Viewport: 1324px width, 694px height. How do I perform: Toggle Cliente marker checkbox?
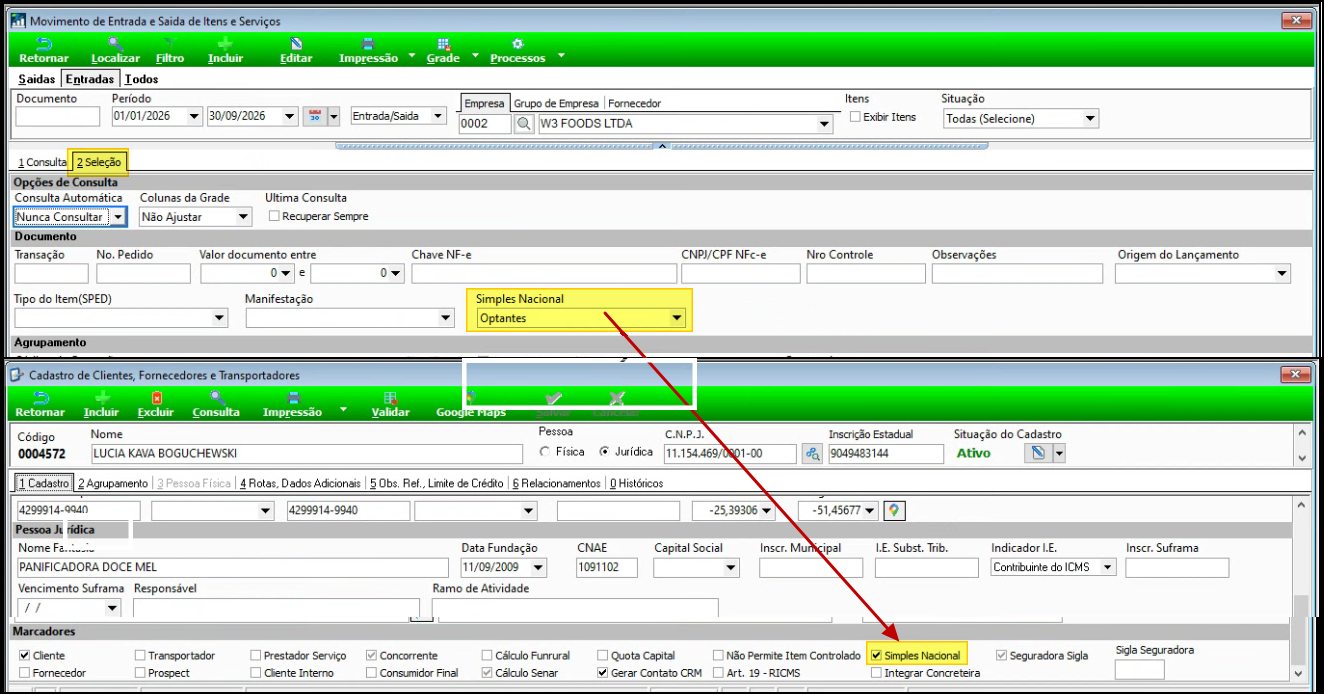24,656
